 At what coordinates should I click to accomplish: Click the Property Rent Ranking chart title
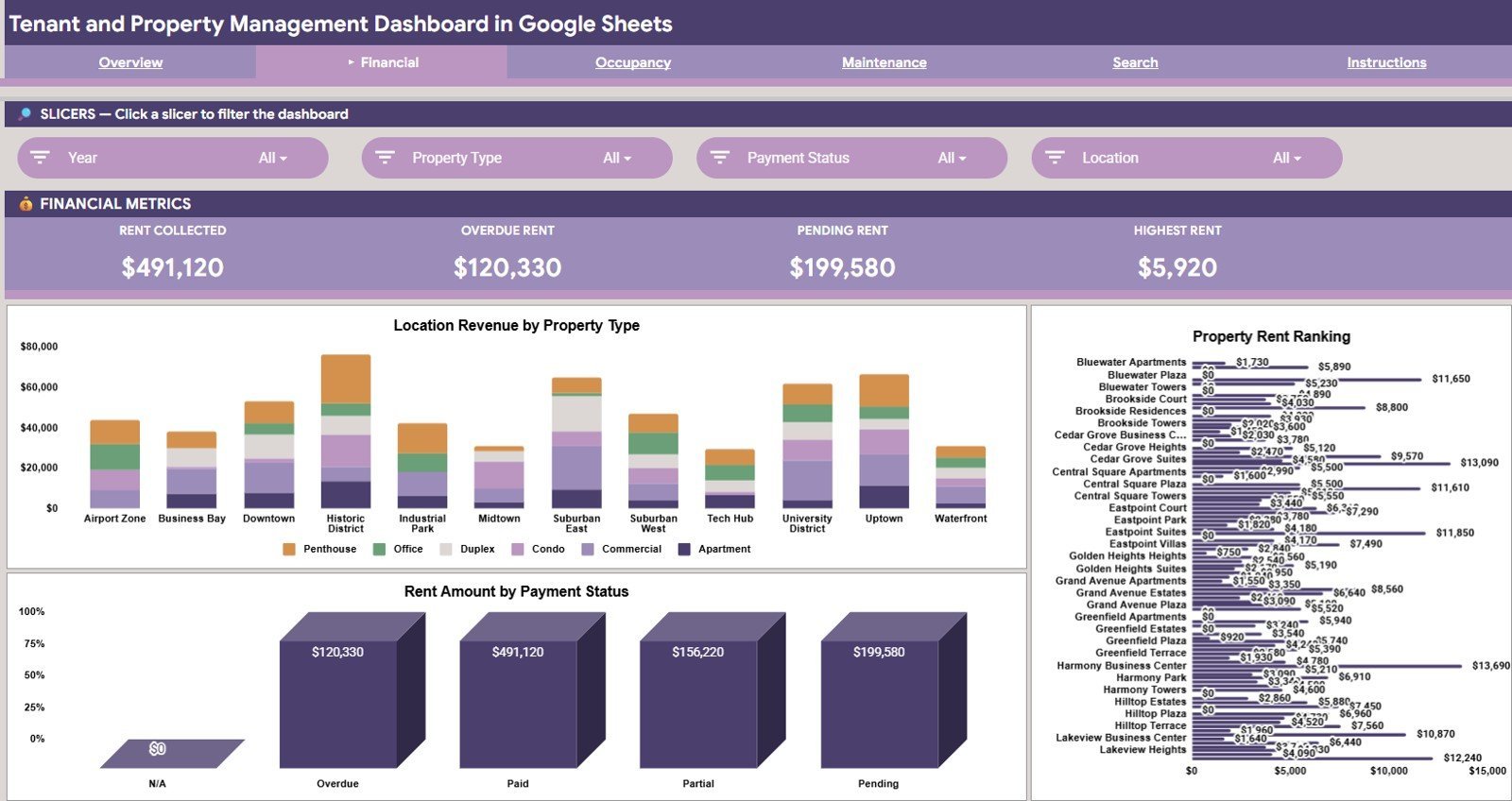[x=1271, y=336]
